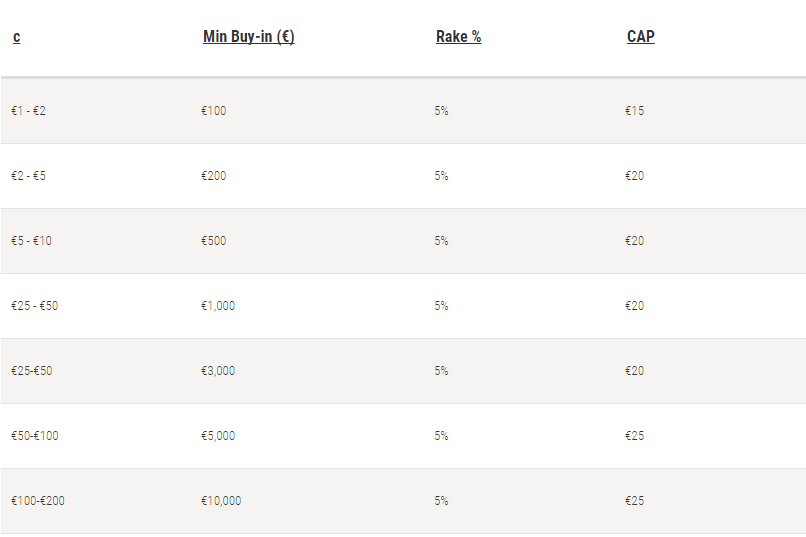Viewport: 806px width, 537px height.
Task: Click the Rake % column header
Action: pos(459,36)
